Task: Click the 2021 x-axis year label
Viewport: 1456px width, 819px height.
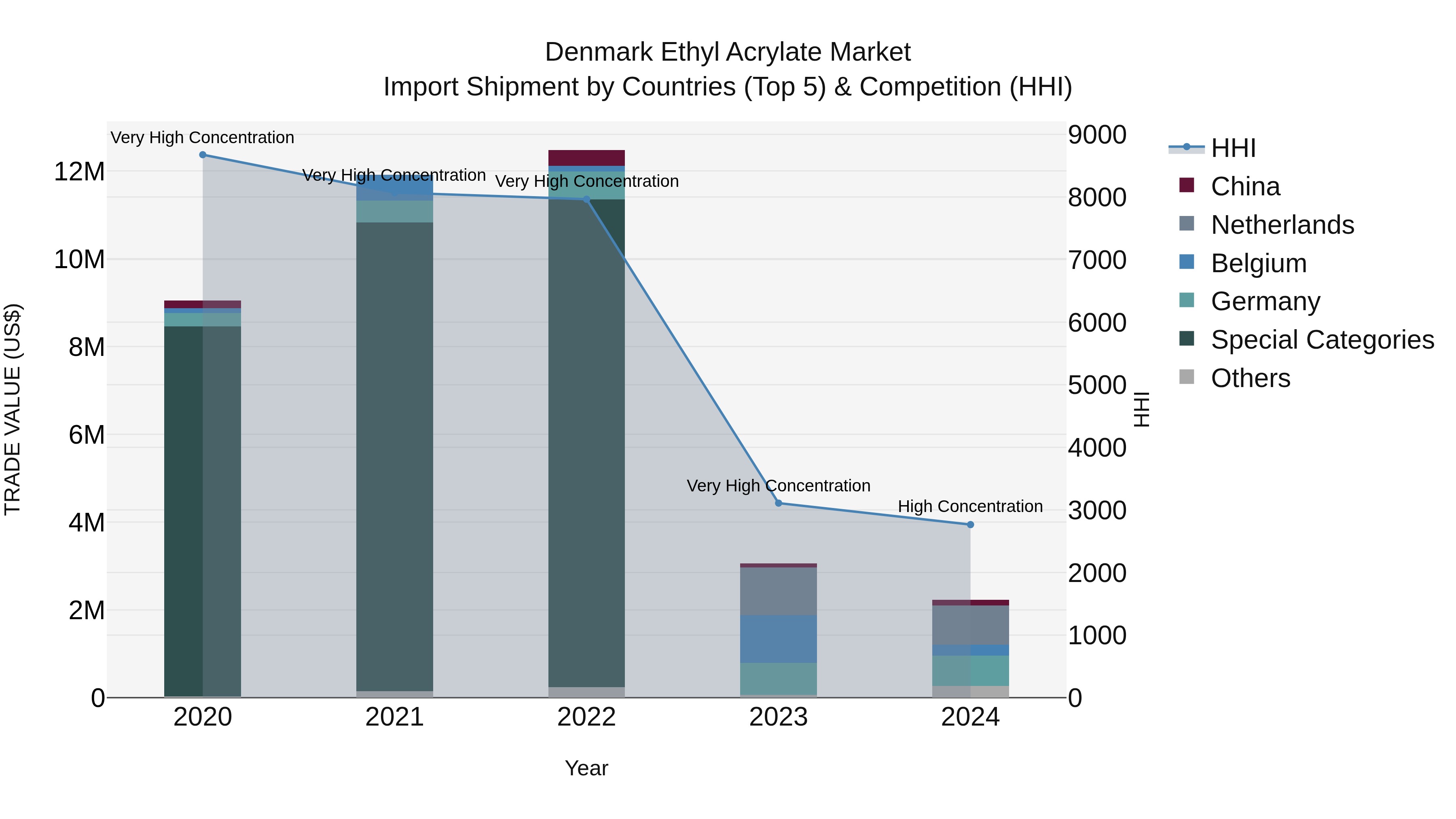Action: tap(394, 717)
